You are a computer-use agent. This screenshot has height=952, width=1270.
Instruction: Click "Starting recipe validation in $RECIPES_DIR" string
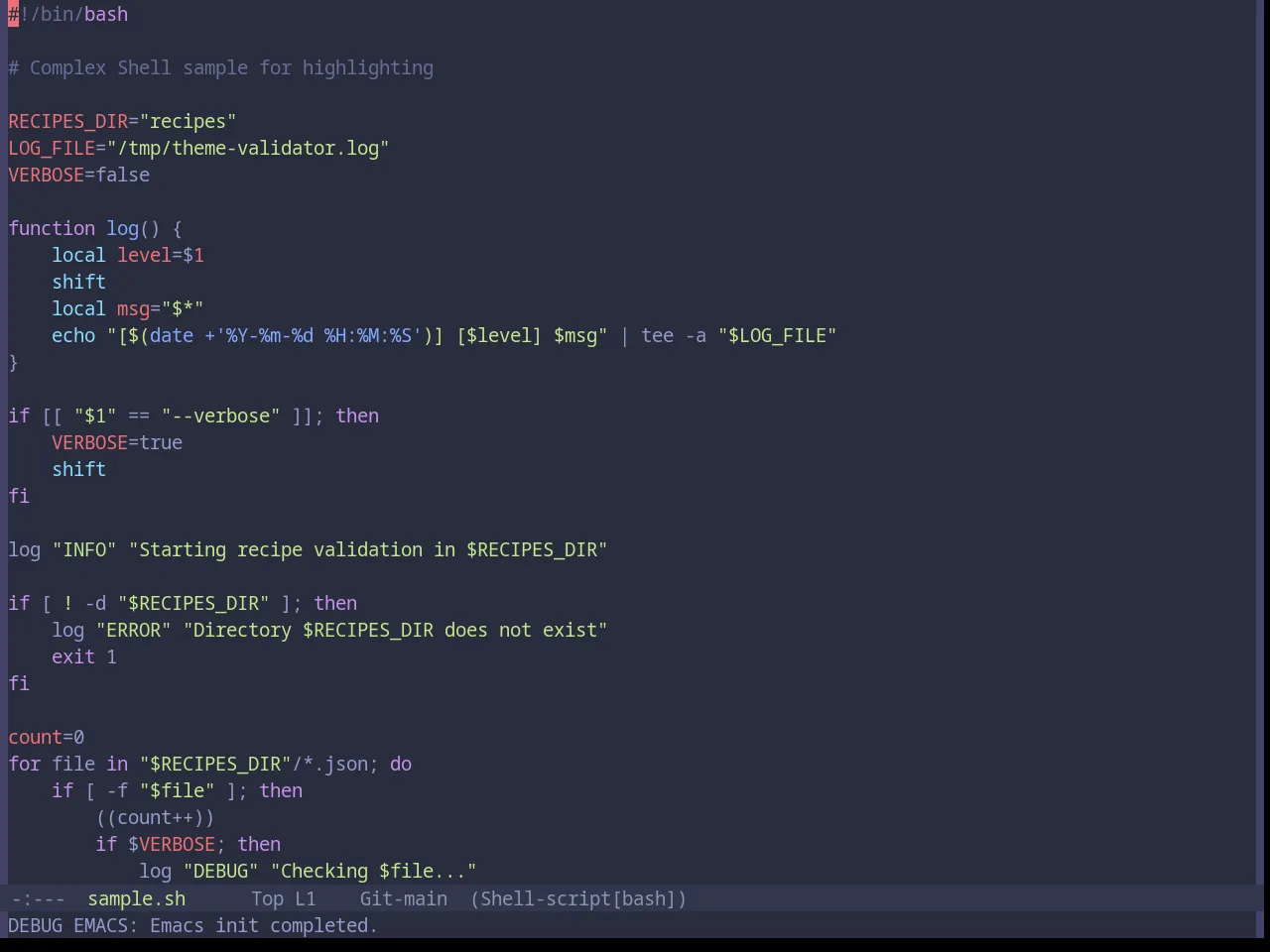pyautogui.click(x=368, y=549)
